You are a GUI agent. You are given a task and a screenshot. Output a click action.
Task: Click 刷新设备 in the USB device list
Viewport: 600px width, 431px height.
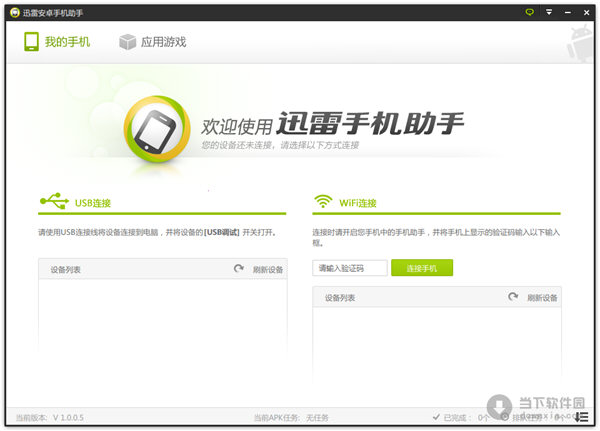click(x=268, y=269)
